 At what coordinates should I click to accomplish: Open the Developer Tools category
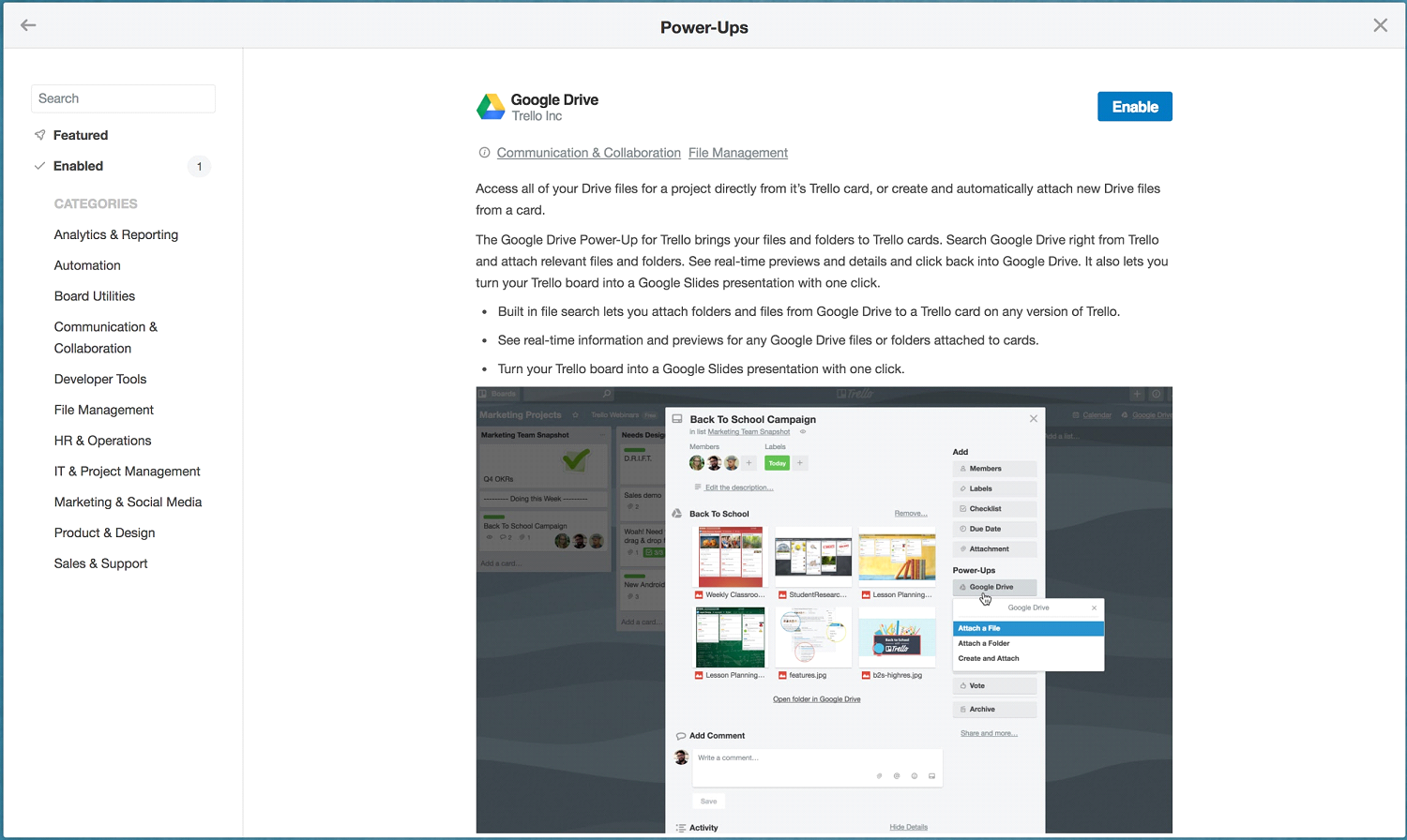100,379
